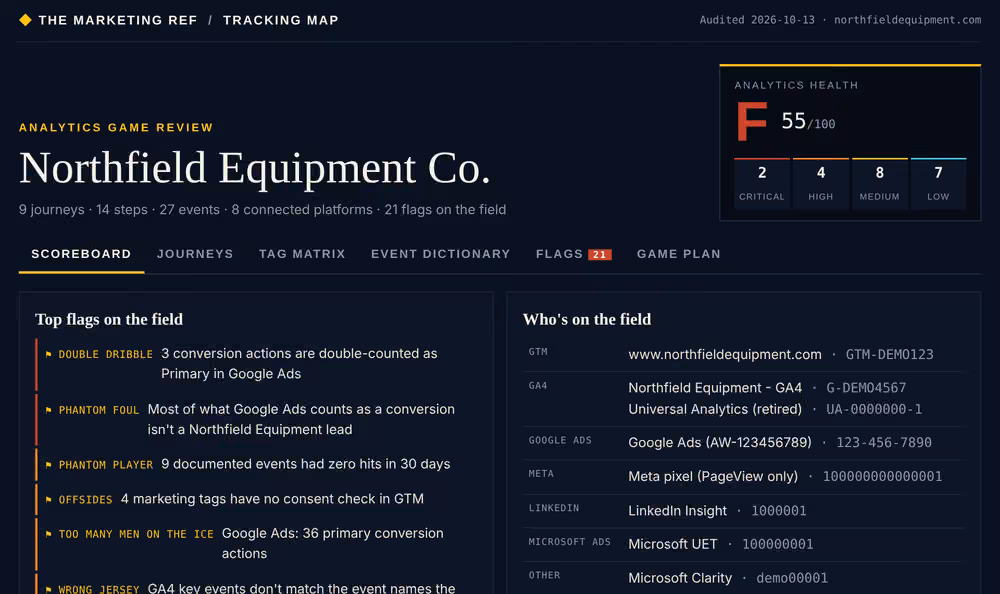Click the Microsoft UET row

click(743, 544)
